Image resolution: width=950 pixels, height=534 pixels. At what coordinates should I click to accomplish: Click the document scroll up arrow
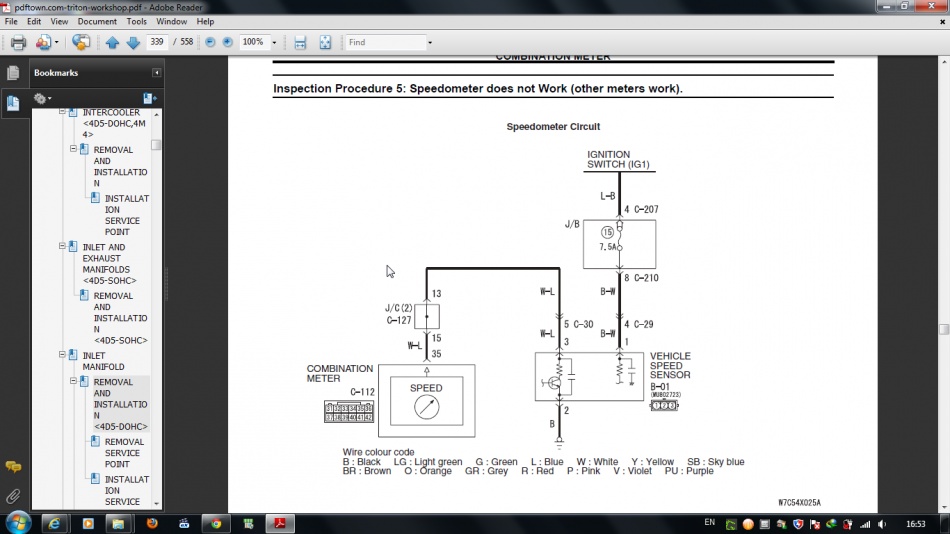pyautogui.click(x=944, y=62)
